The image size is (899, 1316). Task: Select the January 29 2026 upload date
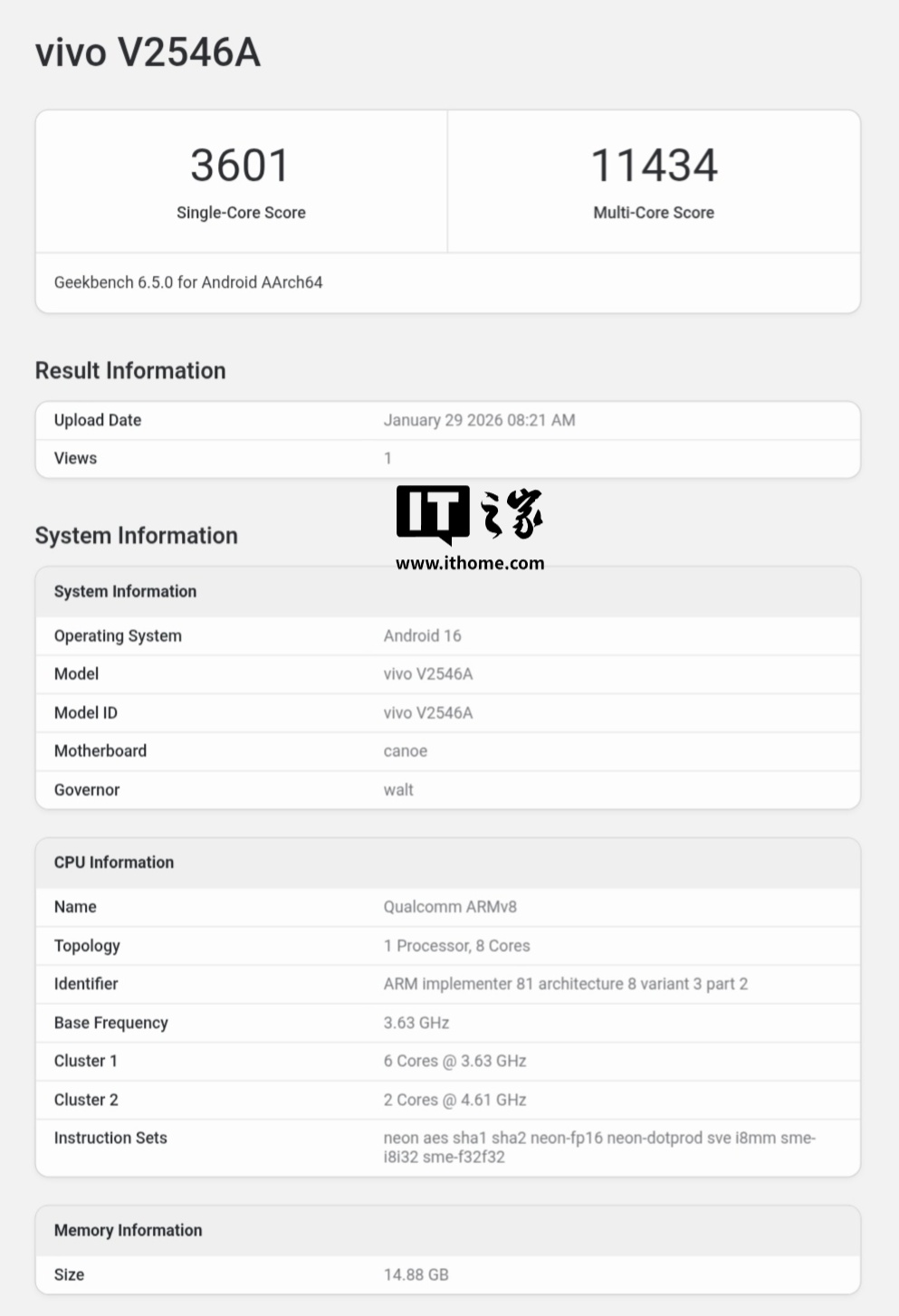pos(479,420)
